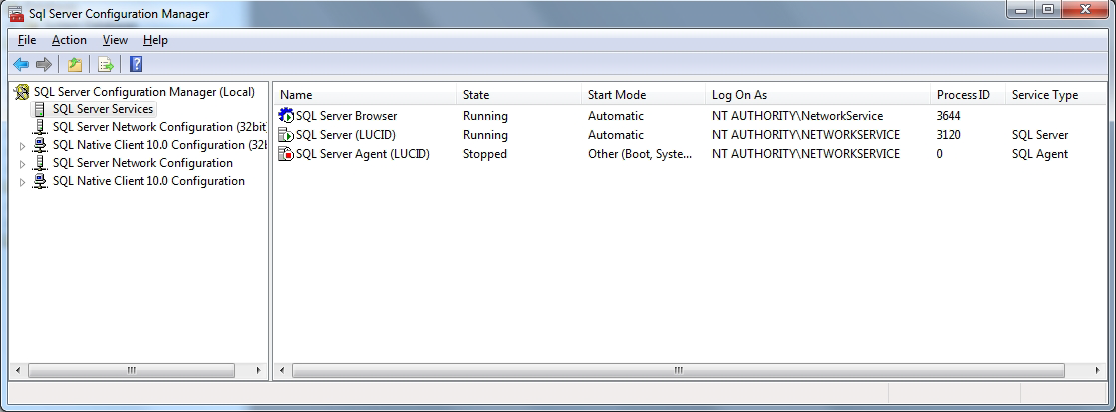Screen dimensions: 1116x412
Task: Click the SQL Server Configuration Manager root icon
Action: coord(23,92)
